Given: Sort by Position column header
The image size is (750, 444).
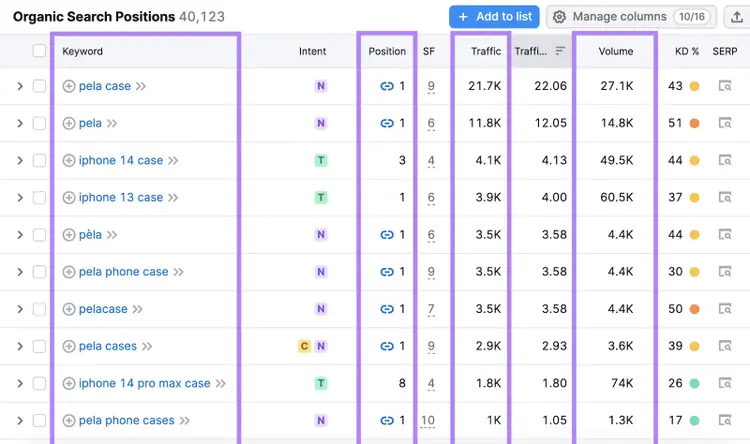Looking at the screenshot, I should coord(387,51).
